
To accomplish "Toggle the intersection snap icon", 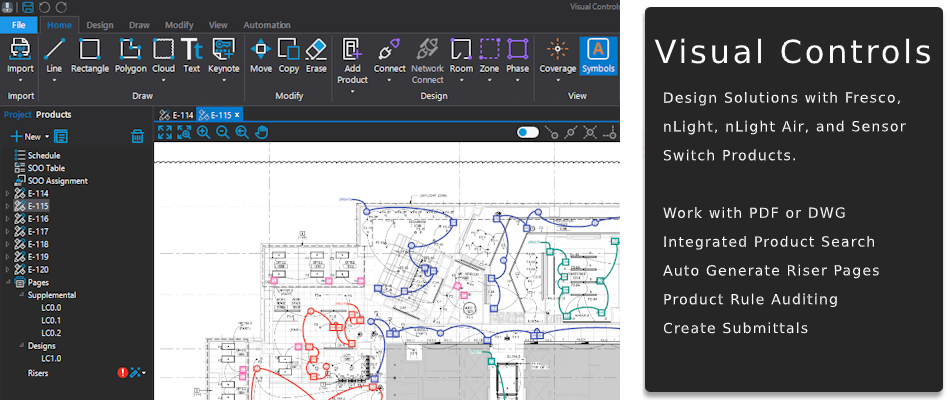I will coord(590,132).
